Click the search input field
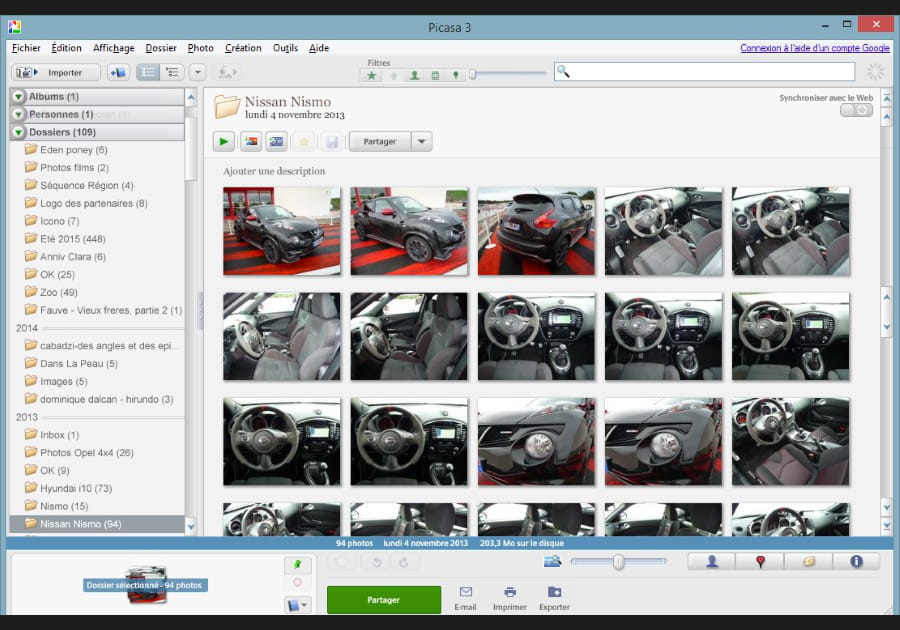The height and width of the screenshot is (630, 900). [x=704, y=71]
